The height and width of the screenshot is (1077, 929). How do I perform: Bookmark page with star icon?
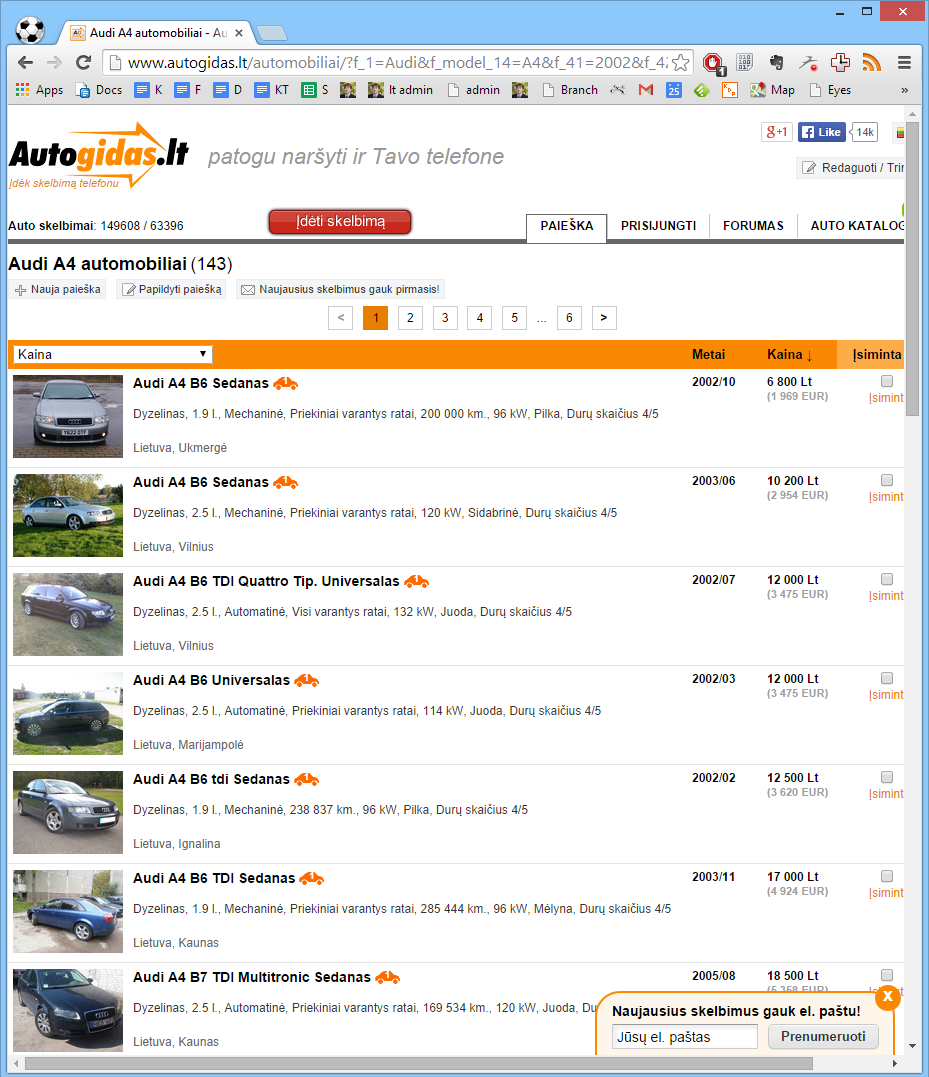tap(680, 63)
